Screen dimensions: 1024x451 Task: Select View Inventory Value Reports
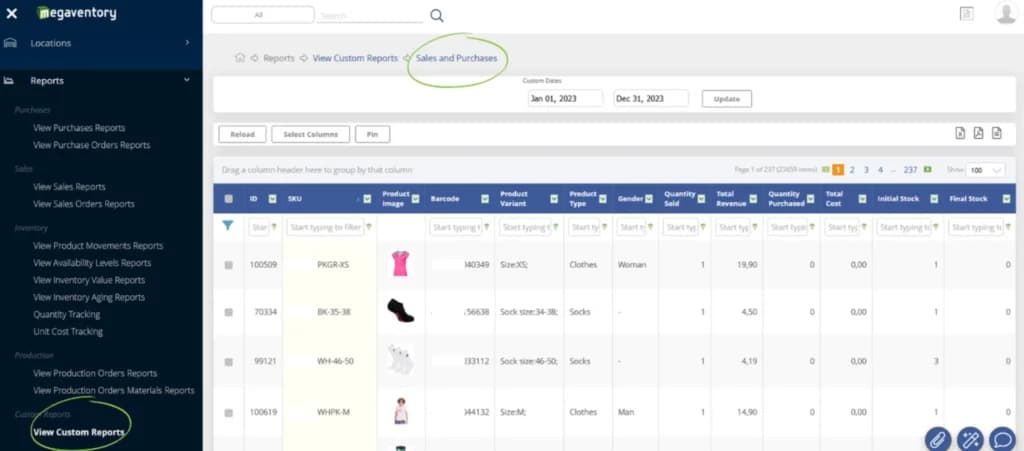pyautogui.click(x=89, y=280)
